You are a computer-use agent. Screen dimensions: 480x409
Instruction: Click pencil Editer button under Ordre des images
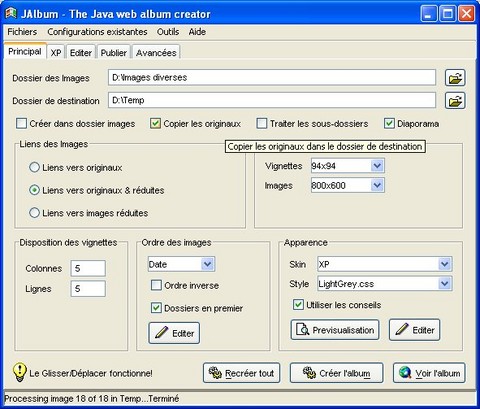click(174, 333)
